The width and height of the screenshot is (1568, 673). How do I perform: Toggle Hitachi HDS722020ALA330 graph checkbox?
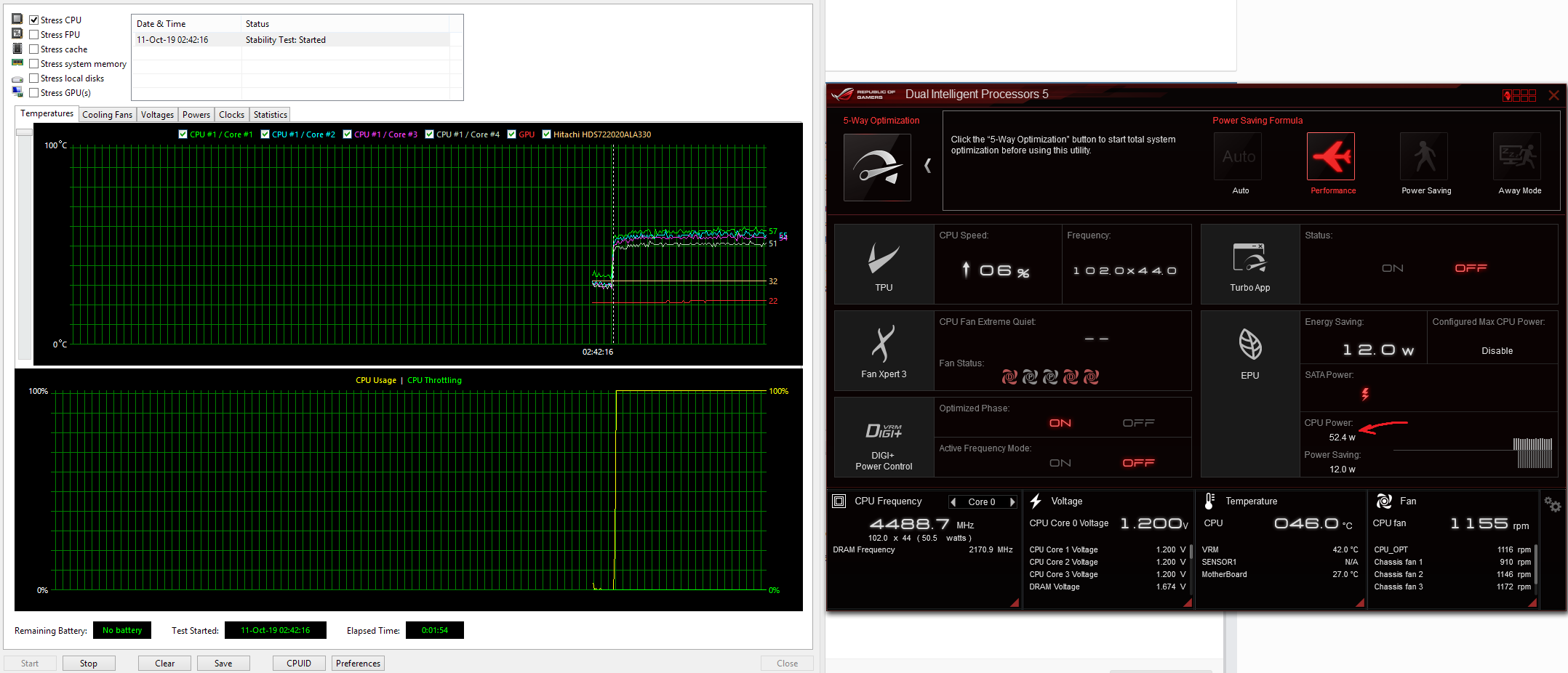(546, 134)
